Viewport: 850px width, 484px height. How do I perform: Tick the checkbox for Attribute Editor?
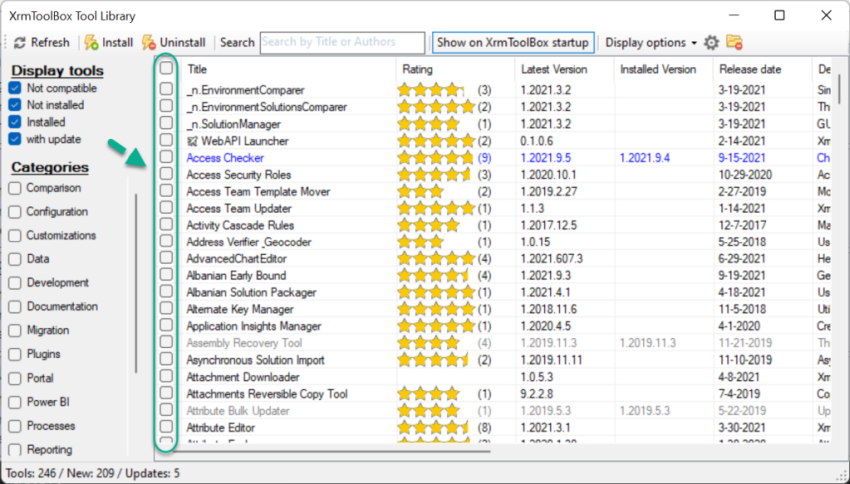coord(166,427)
